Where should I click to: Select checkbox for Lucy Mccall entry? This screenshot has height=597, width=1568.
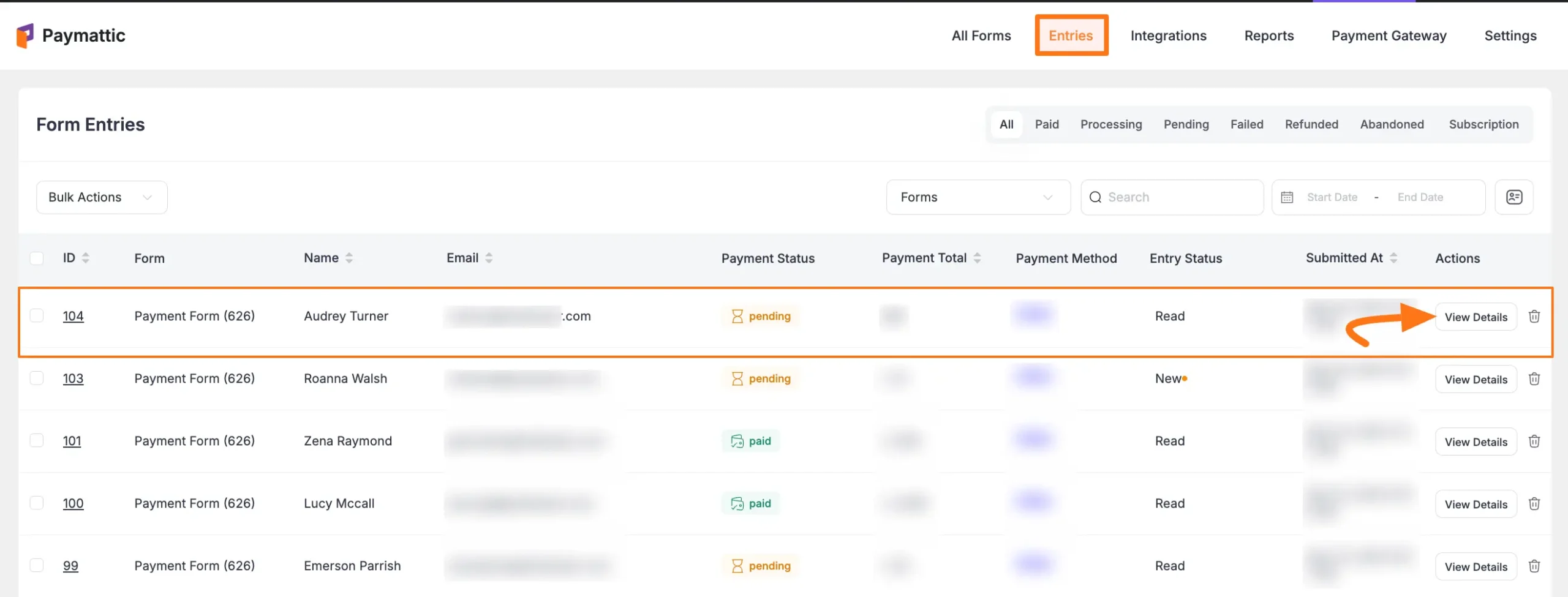pyautogui.click(x=37, y=503)
